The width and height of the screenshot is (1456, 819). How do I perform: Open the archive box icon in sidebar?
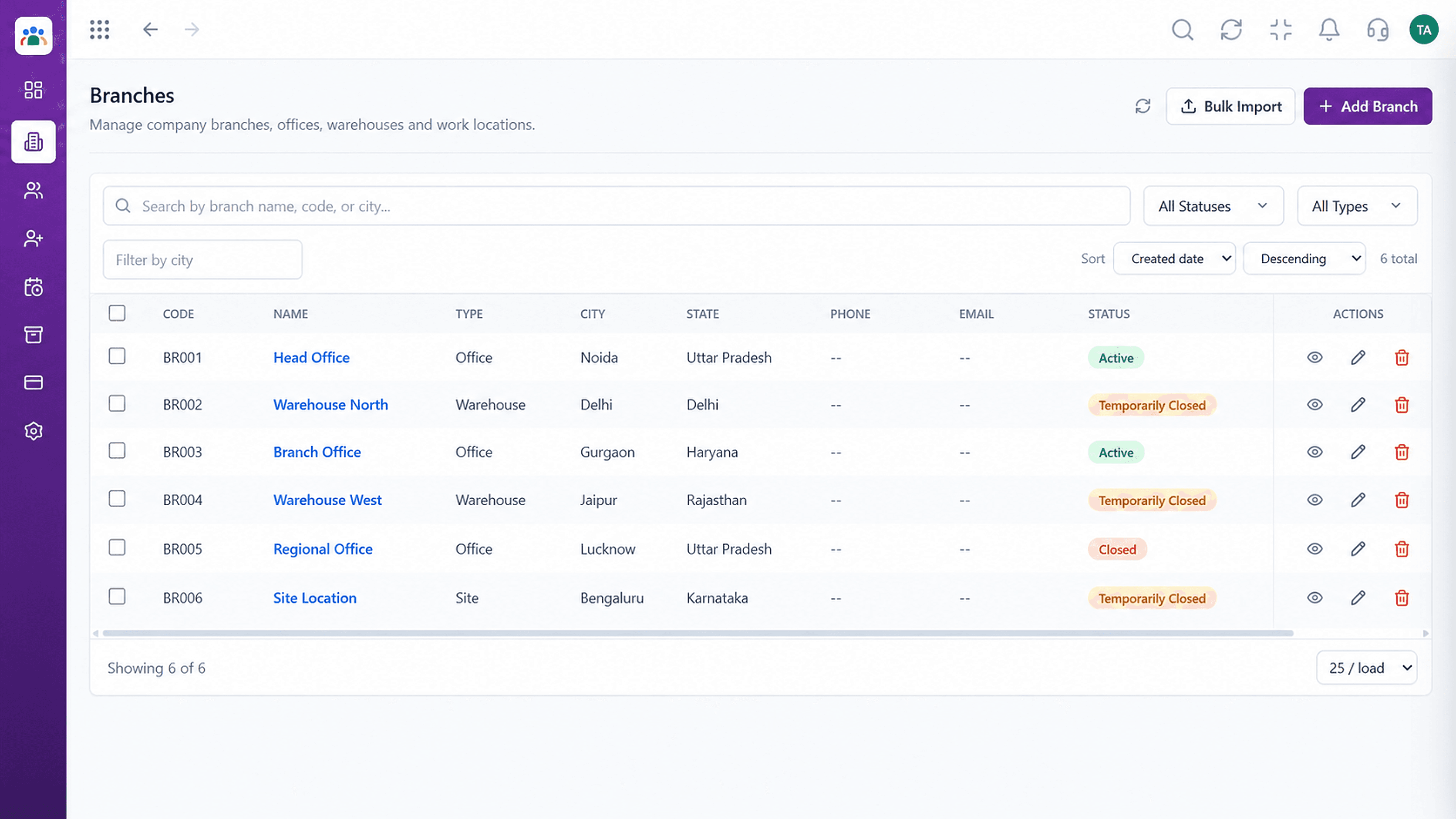pyautogui.click(x=34, y=335)
